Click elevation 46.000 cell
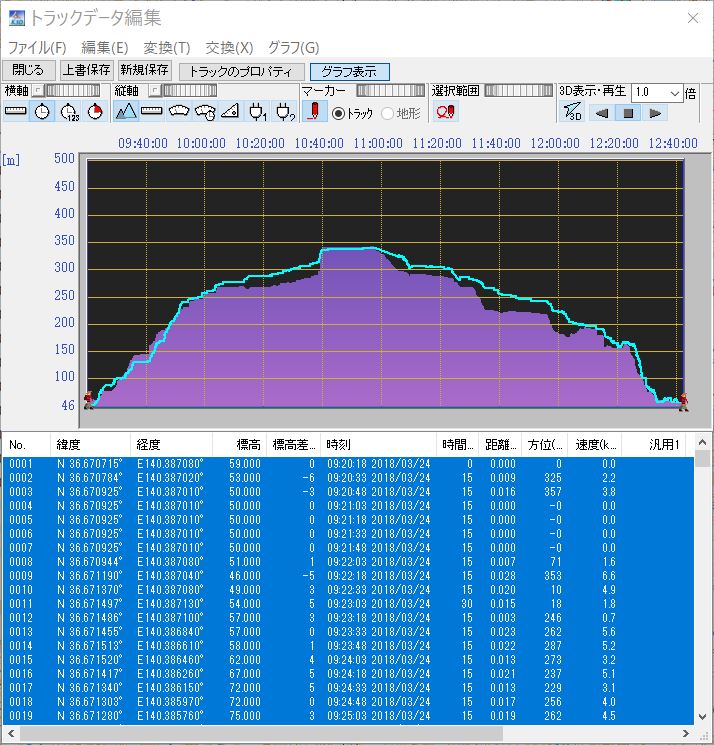714x745 pixels. pos(245,576)
